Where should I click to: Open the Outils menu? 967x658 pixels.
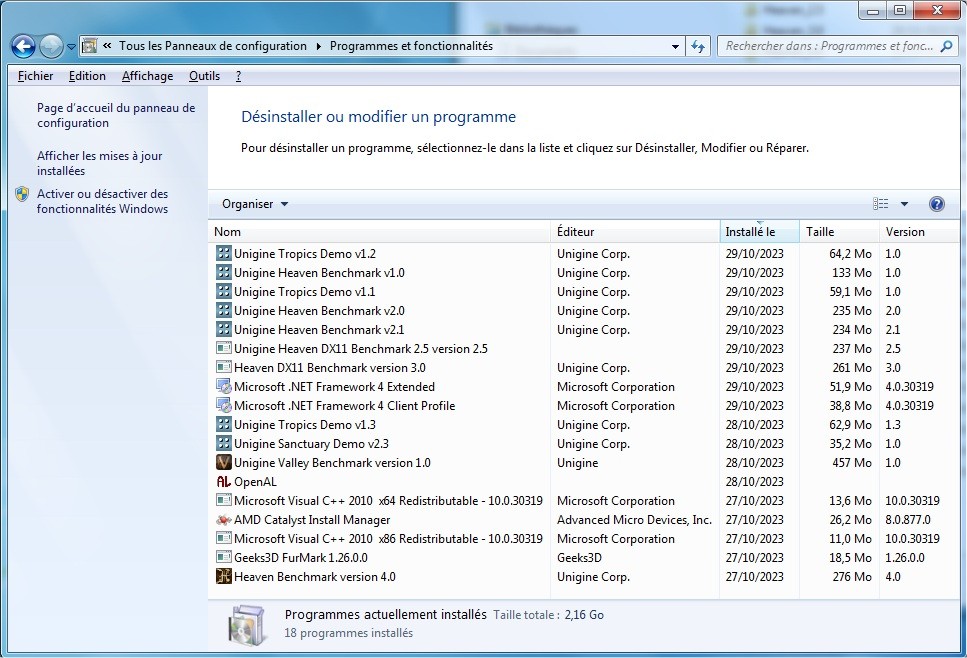click(204, 76)
